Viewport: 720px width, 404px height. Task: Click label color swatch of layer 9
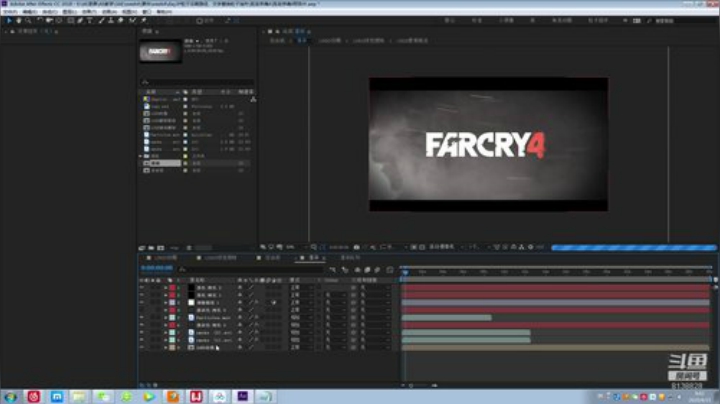(x=172, y=348)
